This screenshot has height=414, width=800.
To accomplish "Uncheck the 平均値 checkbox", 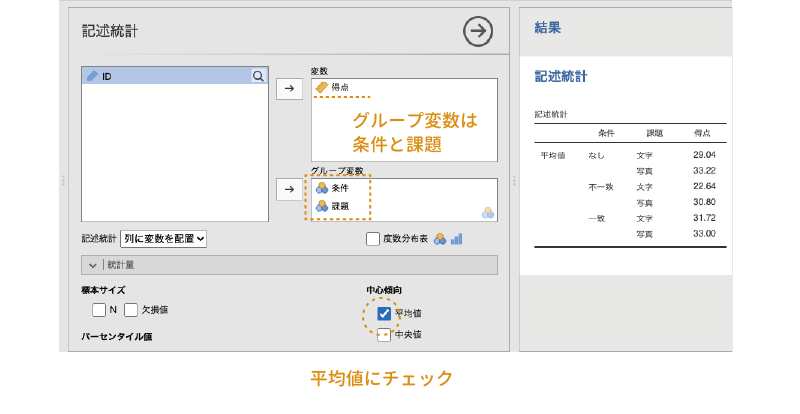I will click(384, 313).
